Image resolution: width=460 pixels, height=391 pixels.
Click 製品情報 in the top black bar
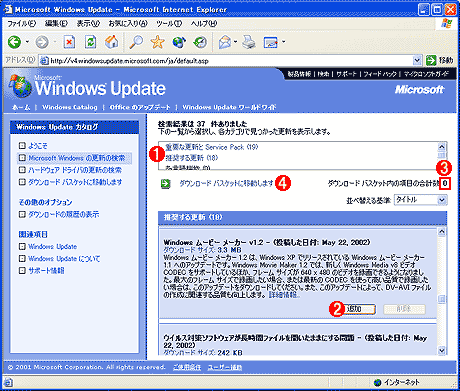(299, 74)
